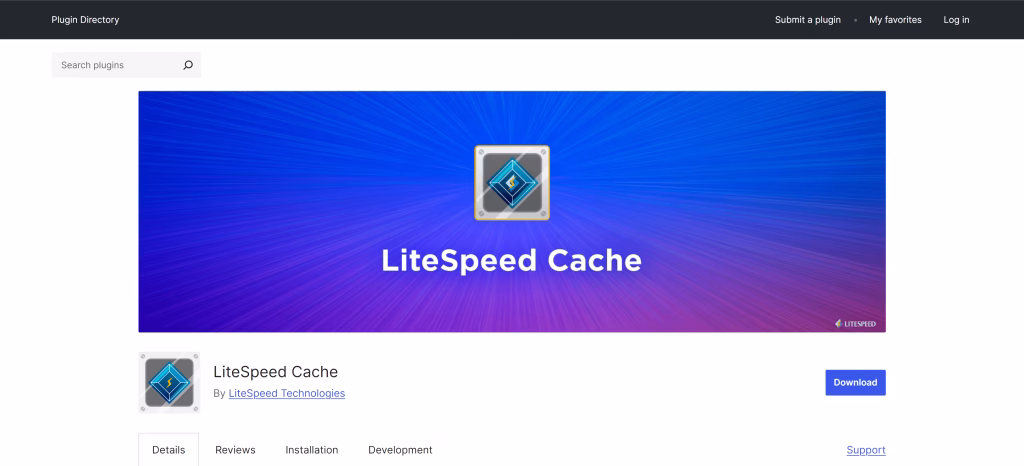1024x466 pixels.
Task: Open Submit a plugin page
Action: (808, 20)
